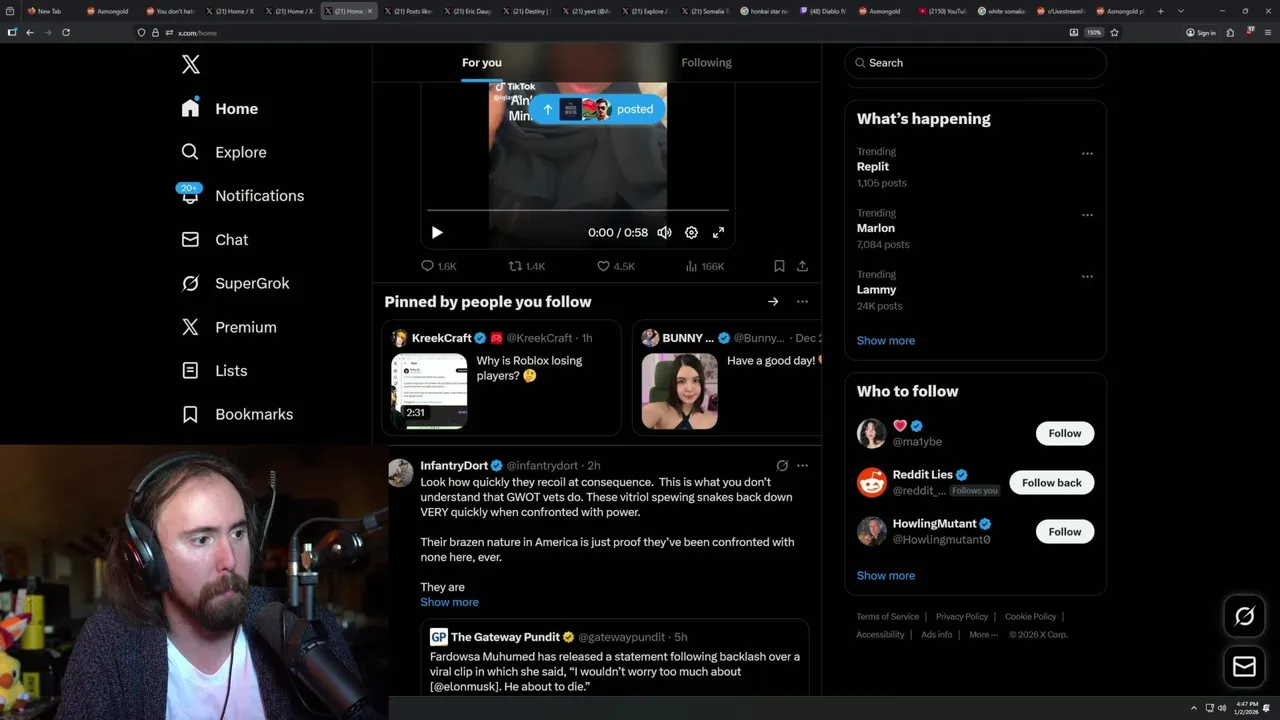Viewport: 1280px width, 720px height.
Task: Open Bookmarks in the sidebar
Action: click(x=237, y=414)
